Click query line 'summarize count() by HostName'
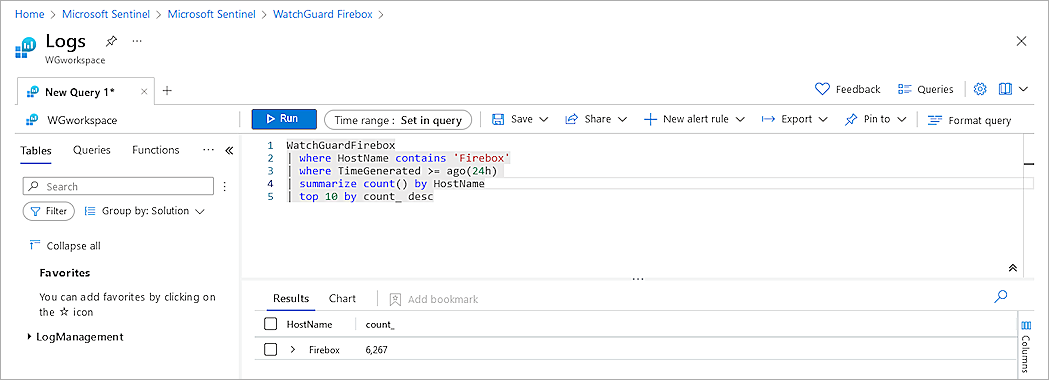 tap(392, 183)
